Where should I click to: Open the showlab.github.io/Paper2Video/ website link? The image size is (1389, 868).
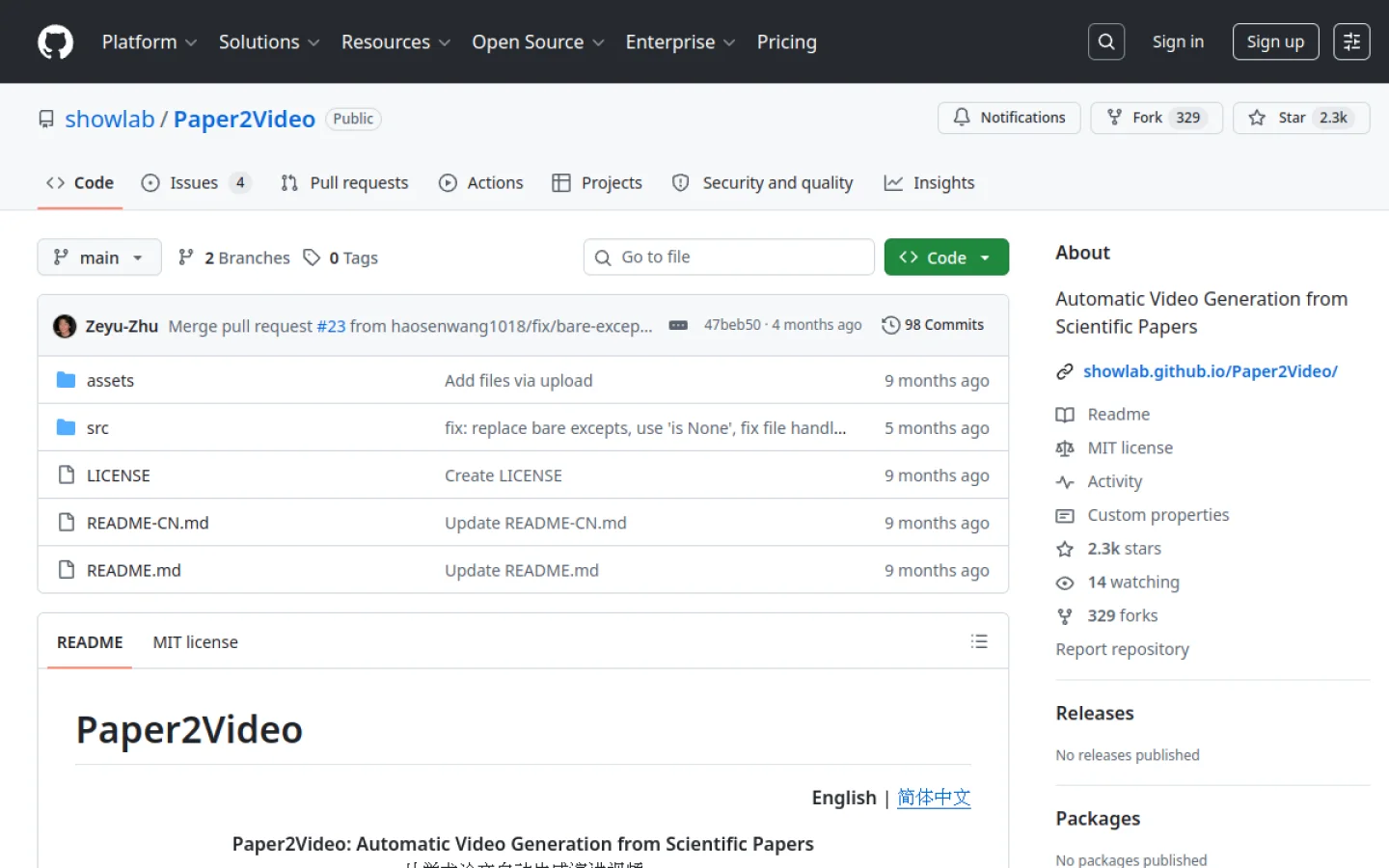tap(1211, 371)
